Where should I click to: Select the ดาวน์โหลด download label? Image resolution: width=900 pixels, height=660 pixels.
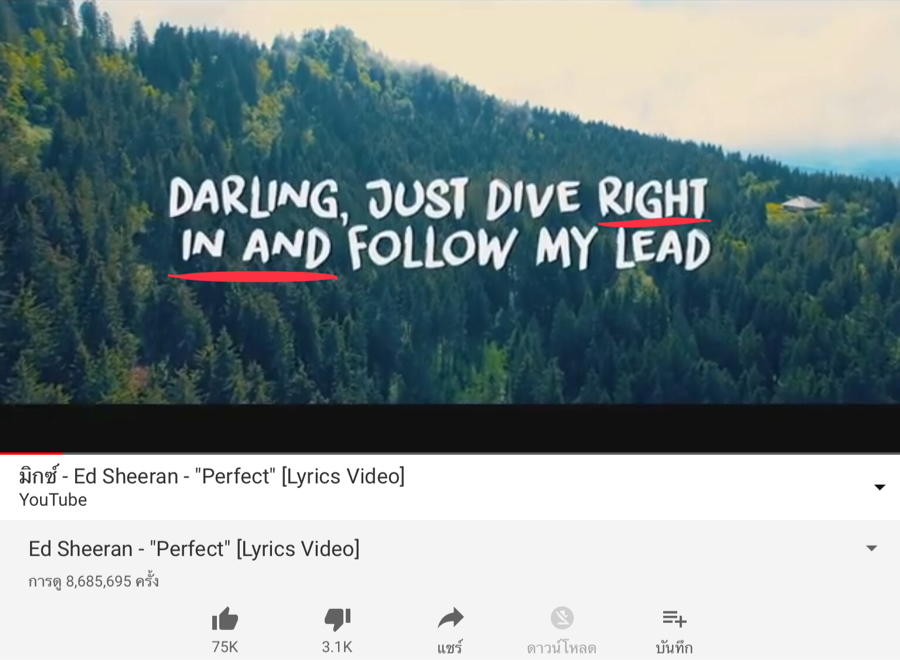click(561, 648)
